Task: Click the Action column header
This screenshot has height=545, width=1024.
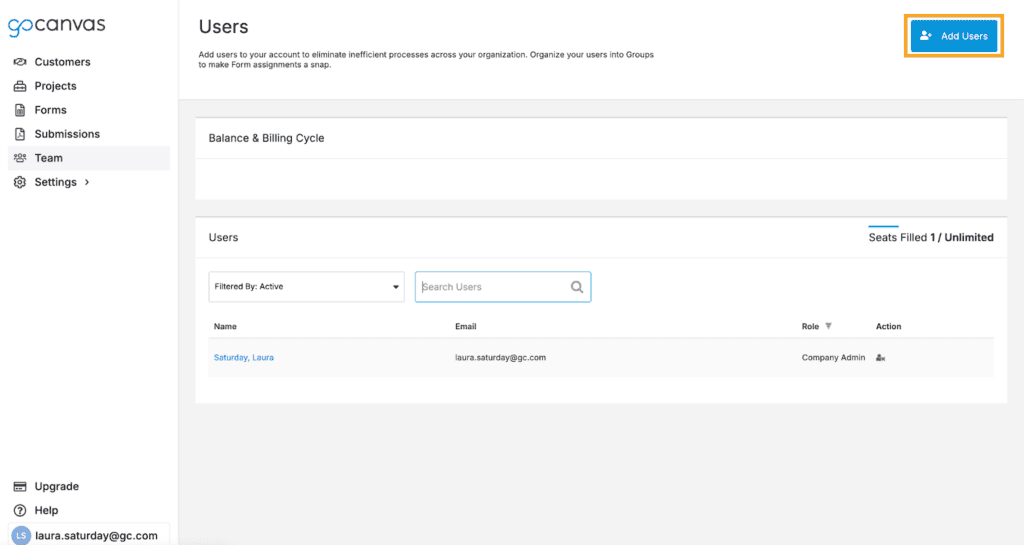Action: [888, 326]
